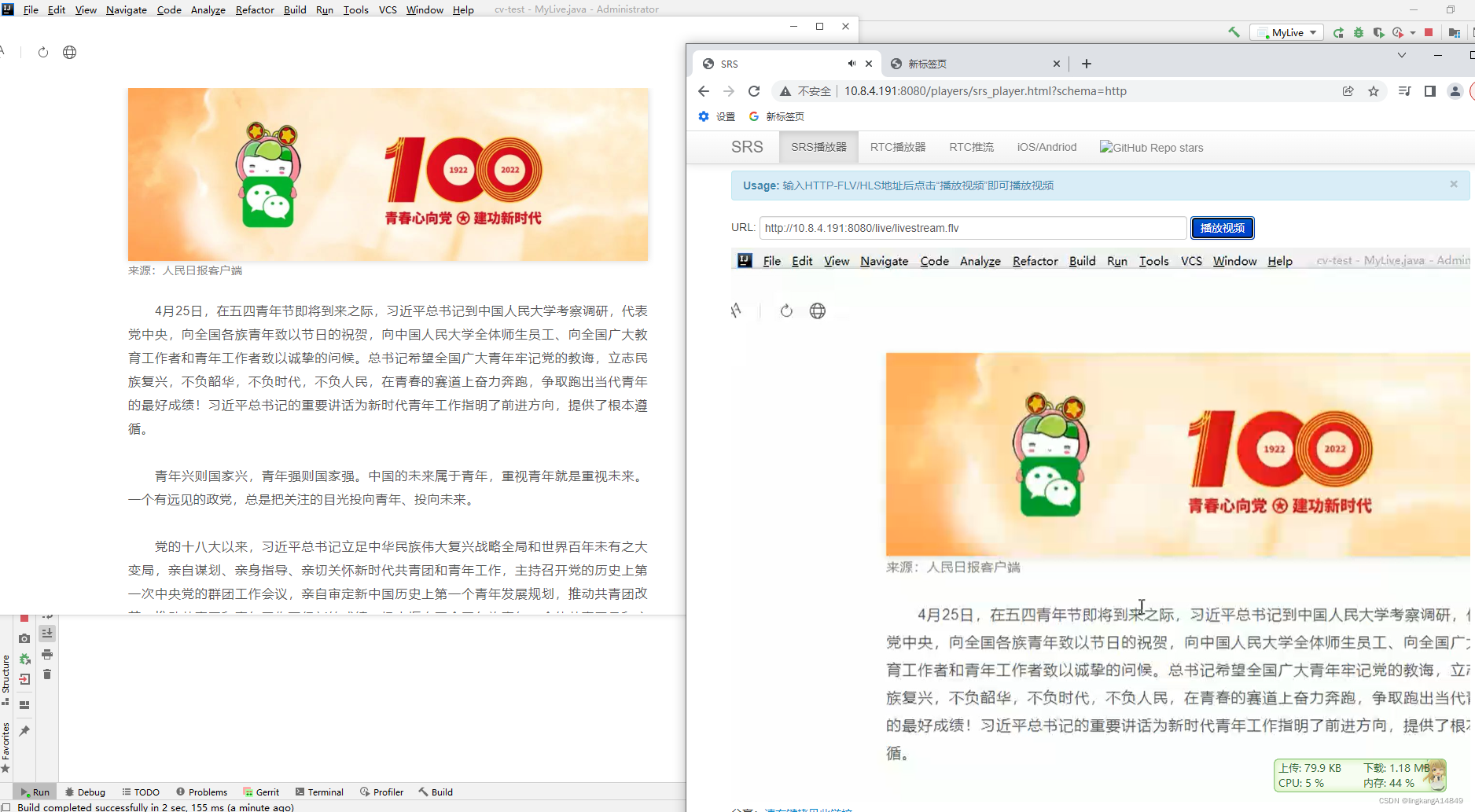The height and width of the screenshot is (812, 1475).
Task: Open the Chrome profile avatar
Action: click(1455, 91)
